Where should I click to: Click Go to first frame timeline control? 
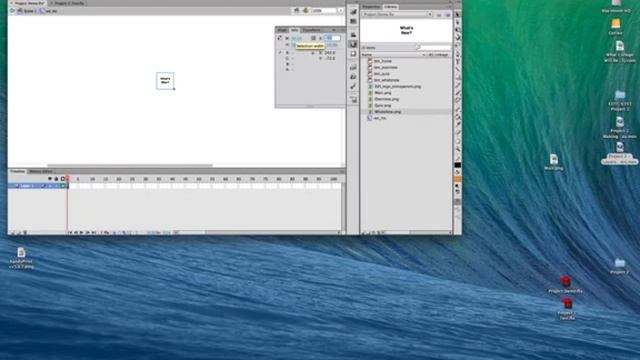click(70, 233)
